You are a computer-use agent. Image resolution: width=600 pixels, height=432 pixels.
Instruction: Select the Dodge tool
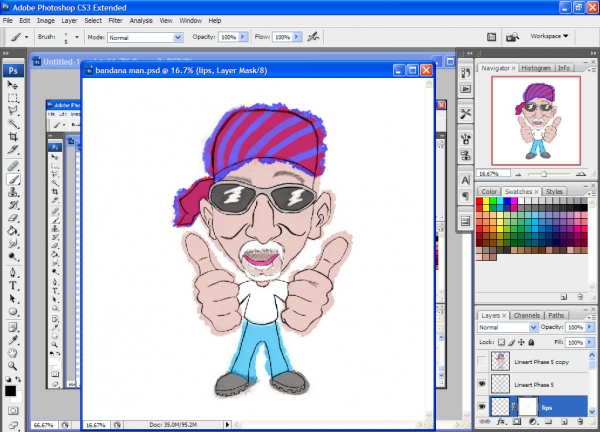pos(13,257)
